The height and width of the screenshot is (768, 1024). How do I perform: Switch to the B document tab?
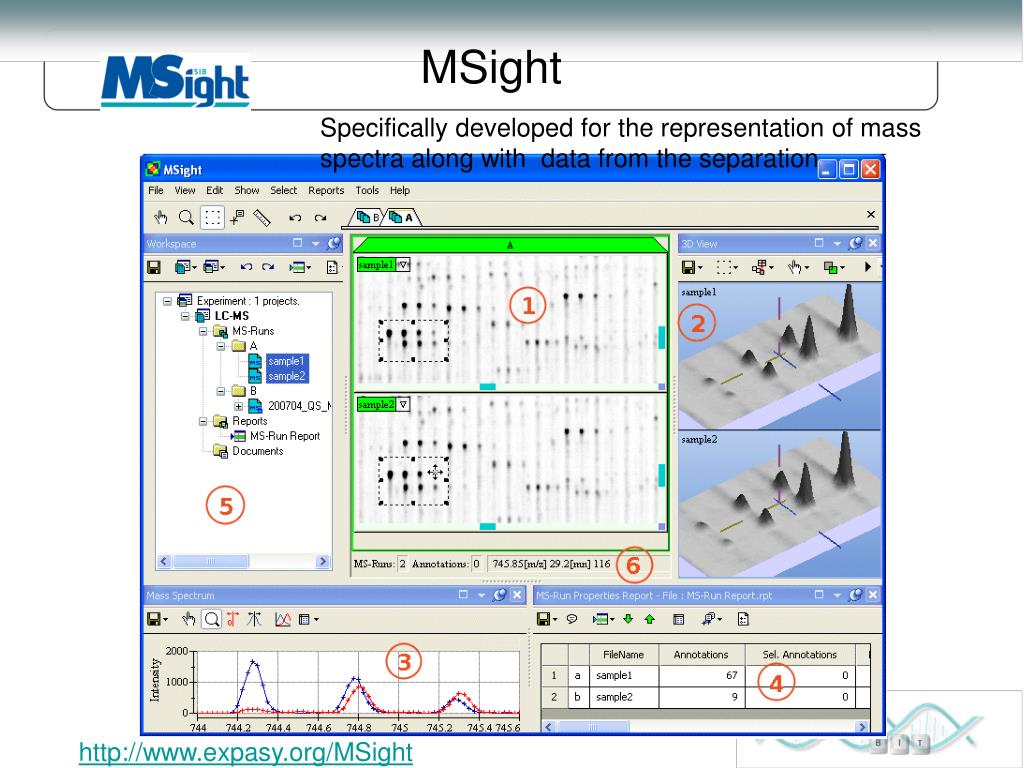tap(368, 217)
